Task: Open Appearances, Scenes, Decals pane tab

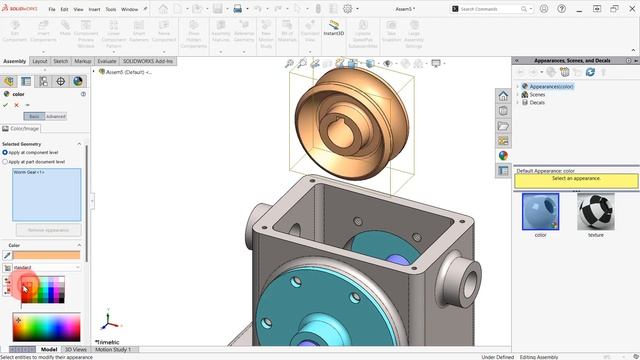Action: pyautogui.click(x=503, y=156)
